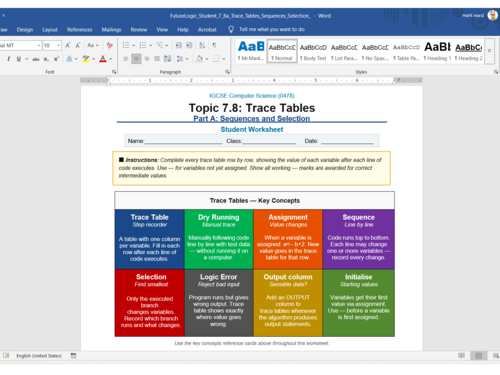This screenshot has height=375, width=500.
Task: Toggle underline formatting
Action: [19, 59]
